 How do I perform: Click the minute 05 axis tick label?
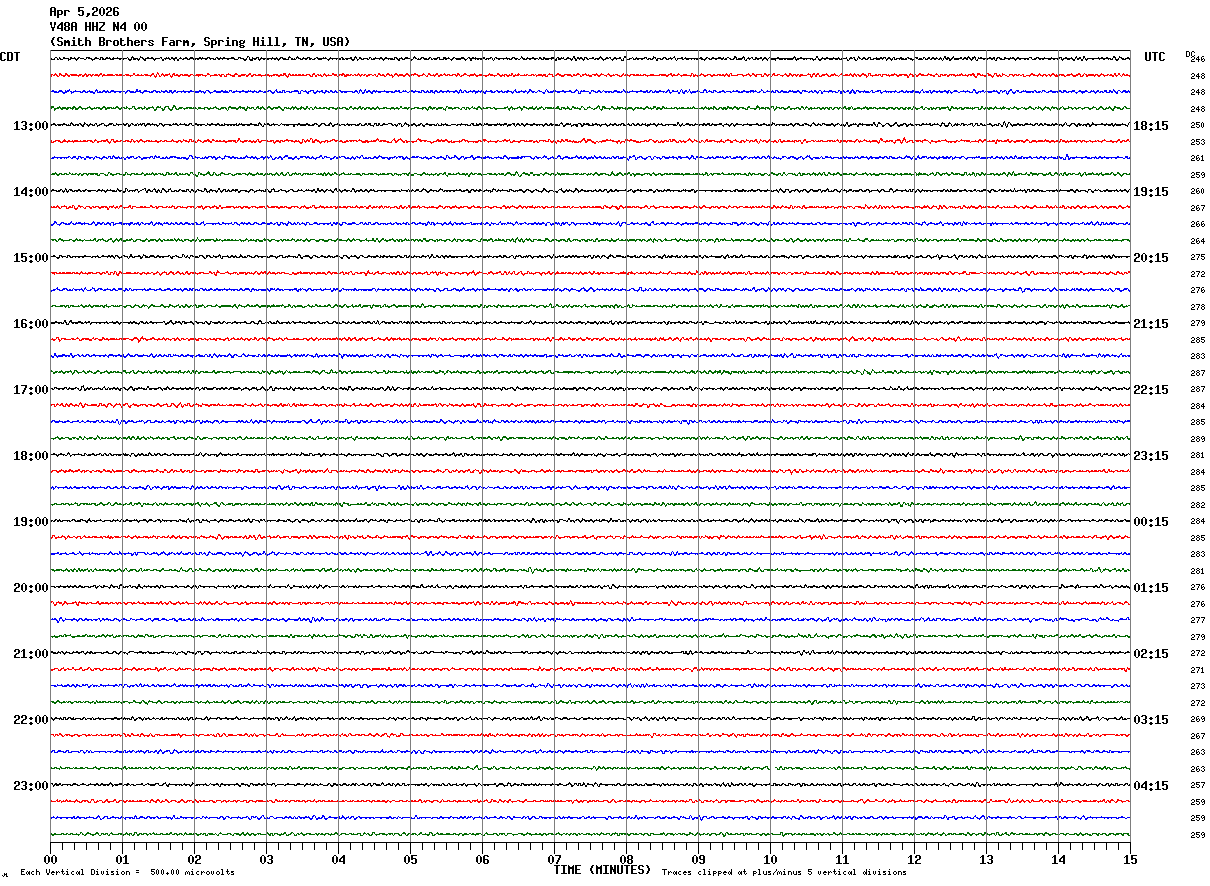[411, 859]
